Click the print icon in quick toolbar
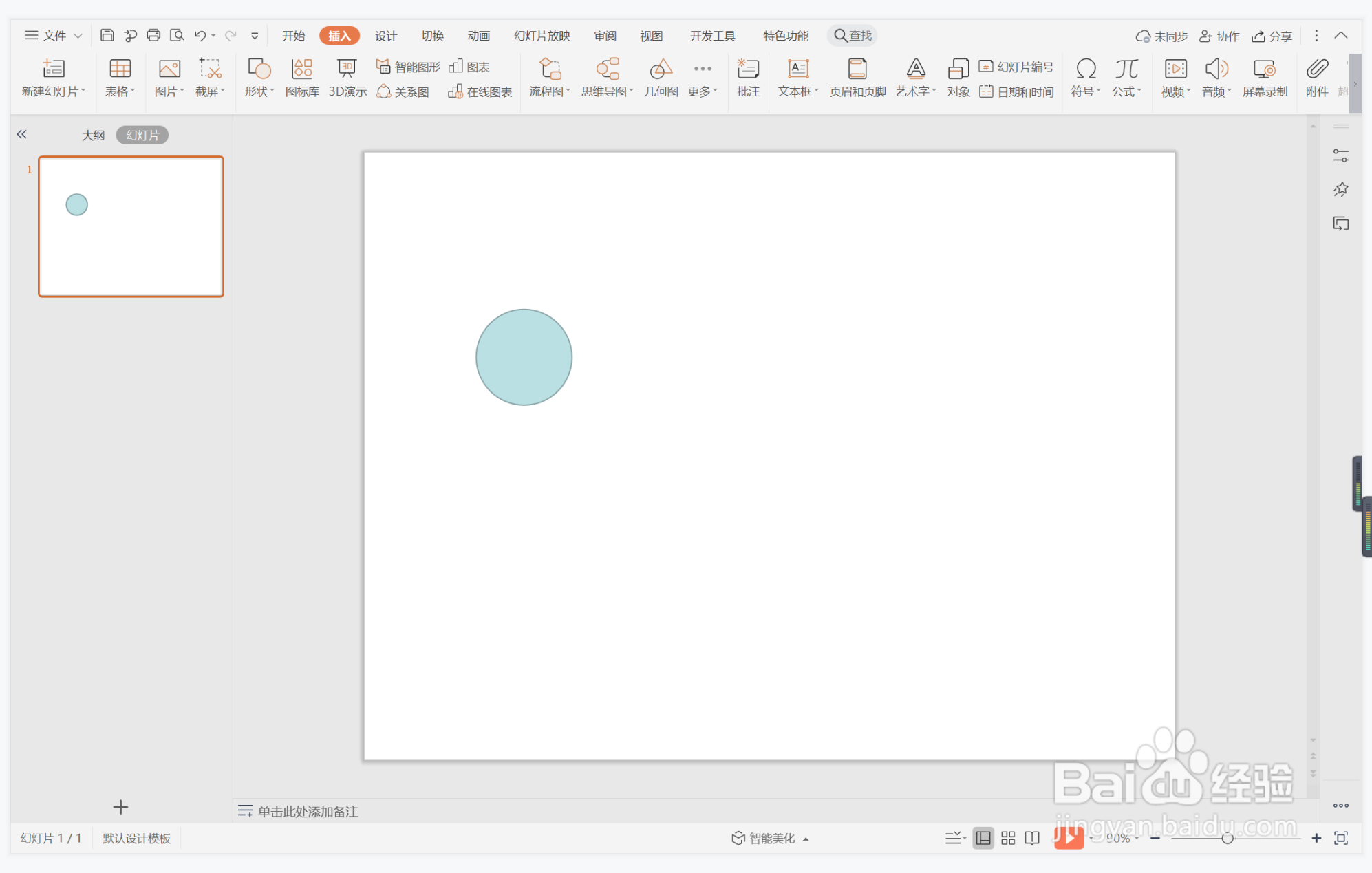The width and height of the screenshot is (1372, 873). 153,35
